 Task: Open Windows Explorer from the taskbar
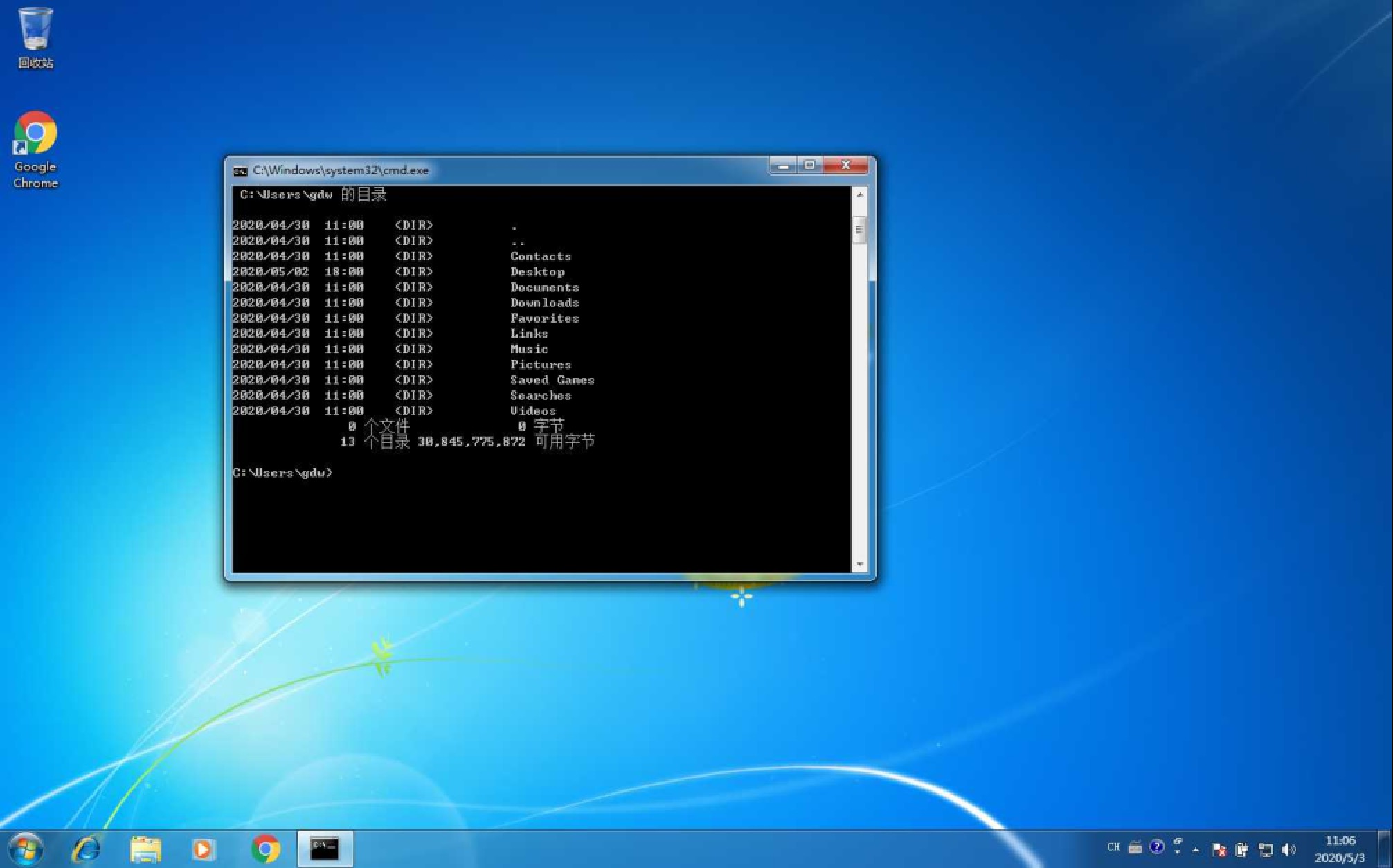tap(143, 847)
